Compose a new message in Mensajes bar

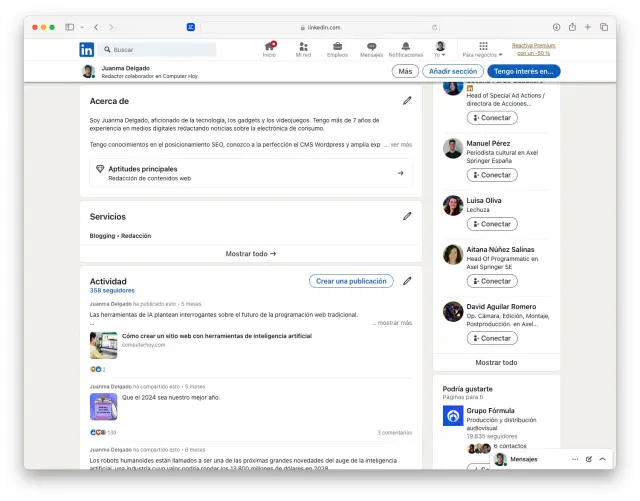(589, 459)
